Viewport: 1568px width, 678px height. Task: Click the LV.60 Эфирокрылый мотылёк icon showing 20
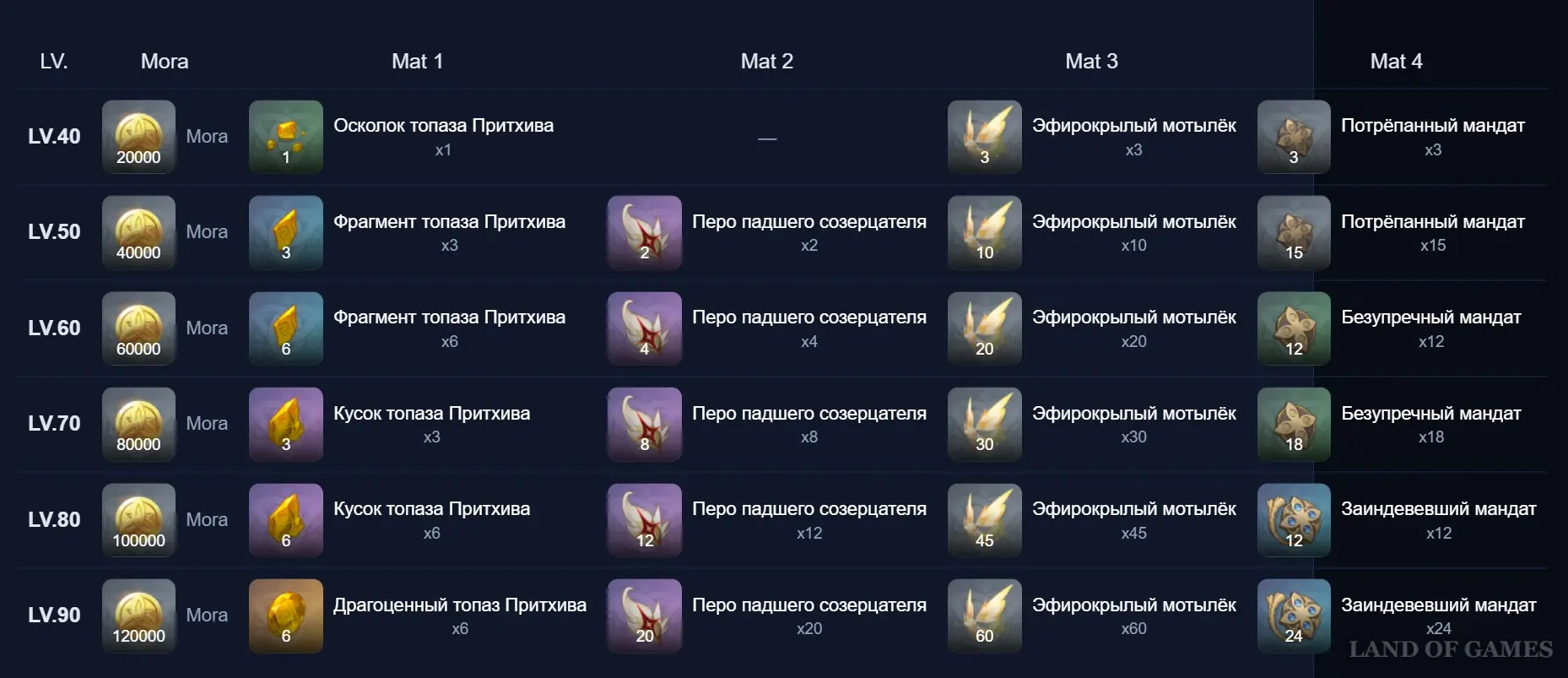click(984, 328)
